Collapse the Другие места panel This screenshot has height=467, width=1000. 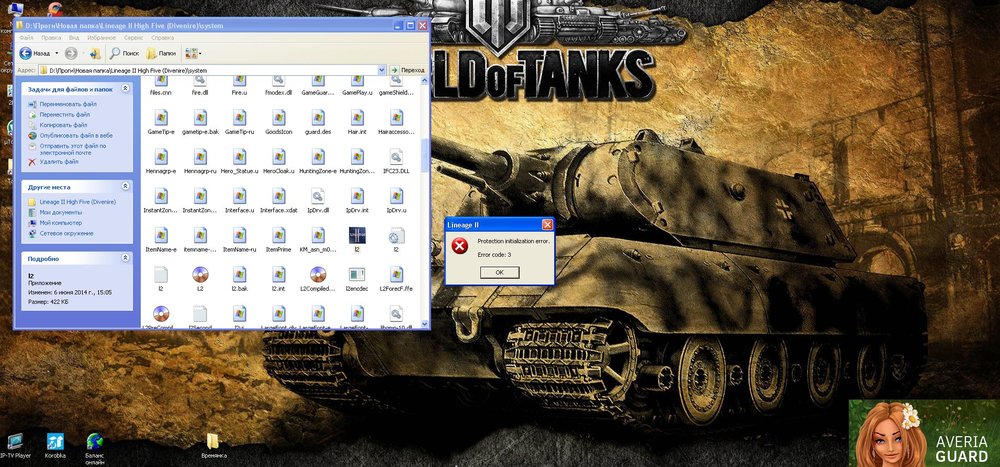tap(126, 186)
